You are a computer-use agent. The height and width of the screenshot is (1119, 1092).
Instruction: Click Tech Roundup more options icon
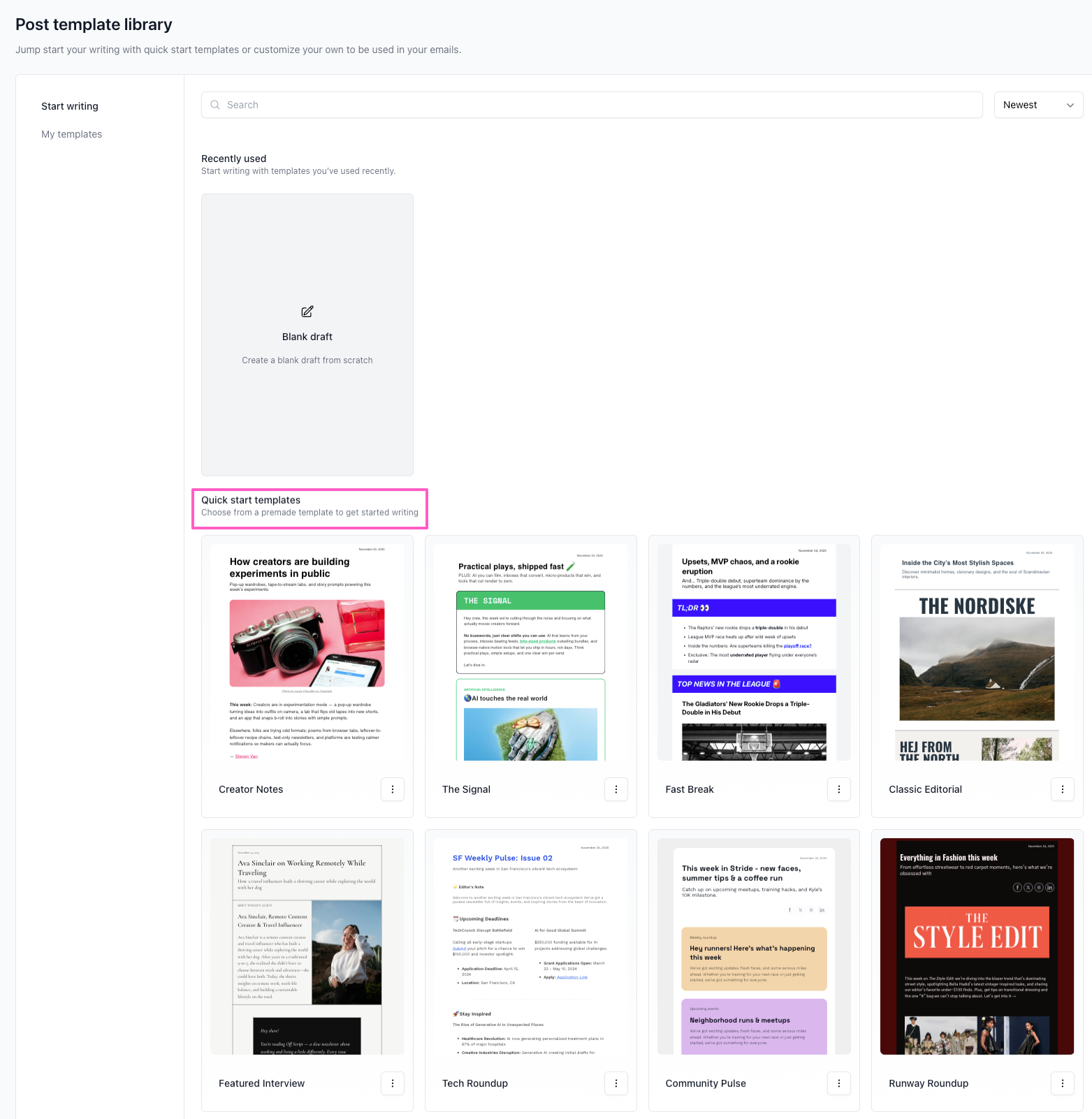(x=616, y=1083)
